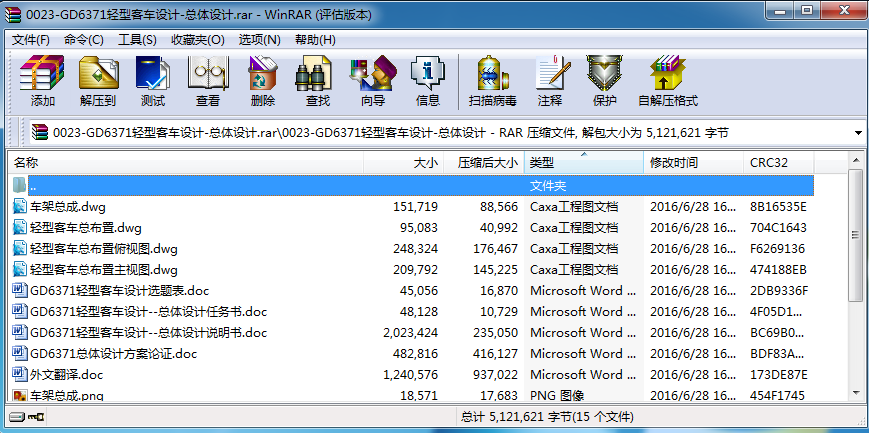
Task: Click the WinRAR icon in title bar
Action: pyautogui.click(x=13, y=14)
